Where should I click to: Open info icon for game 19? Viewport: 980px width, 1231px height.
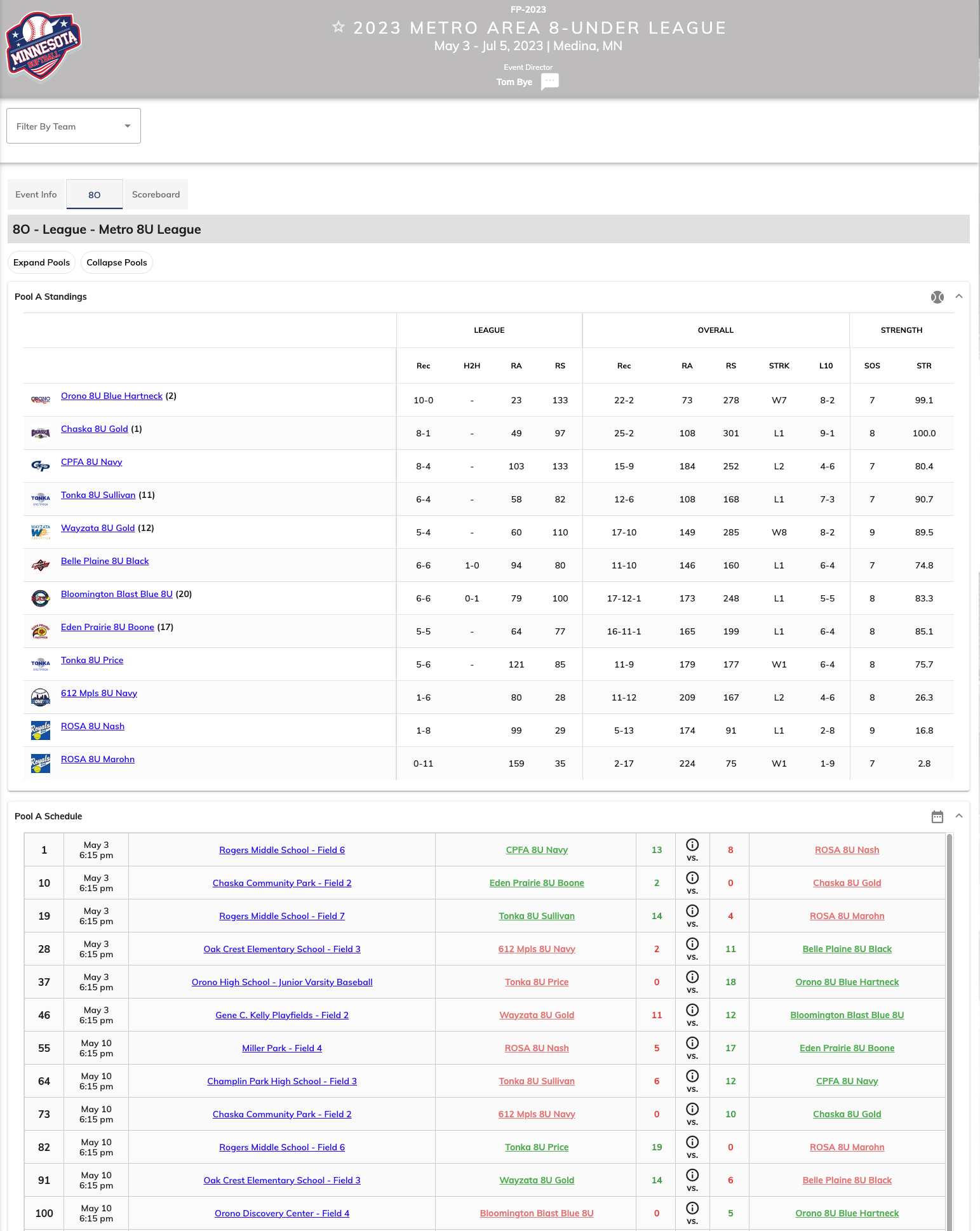click(692, 911)
